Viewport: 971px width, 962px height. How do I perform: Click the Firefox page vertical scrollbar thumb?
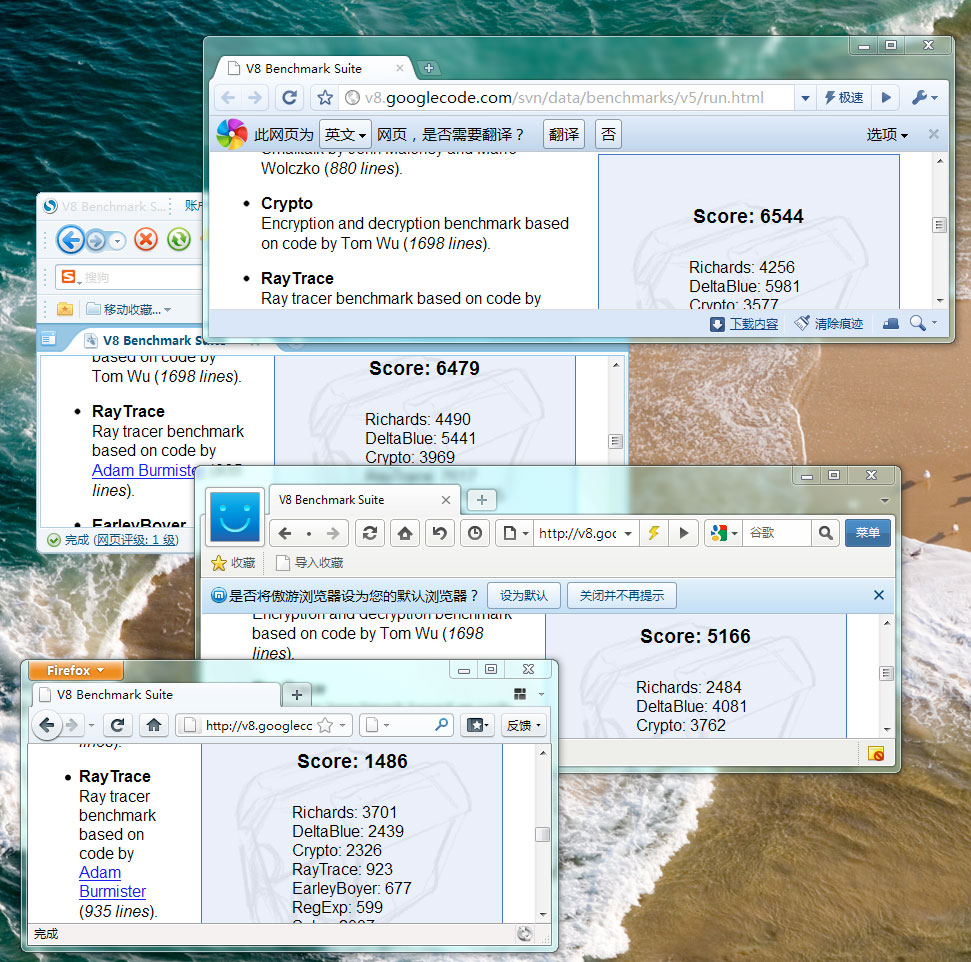pyautogui.click(x=542, y=835)
